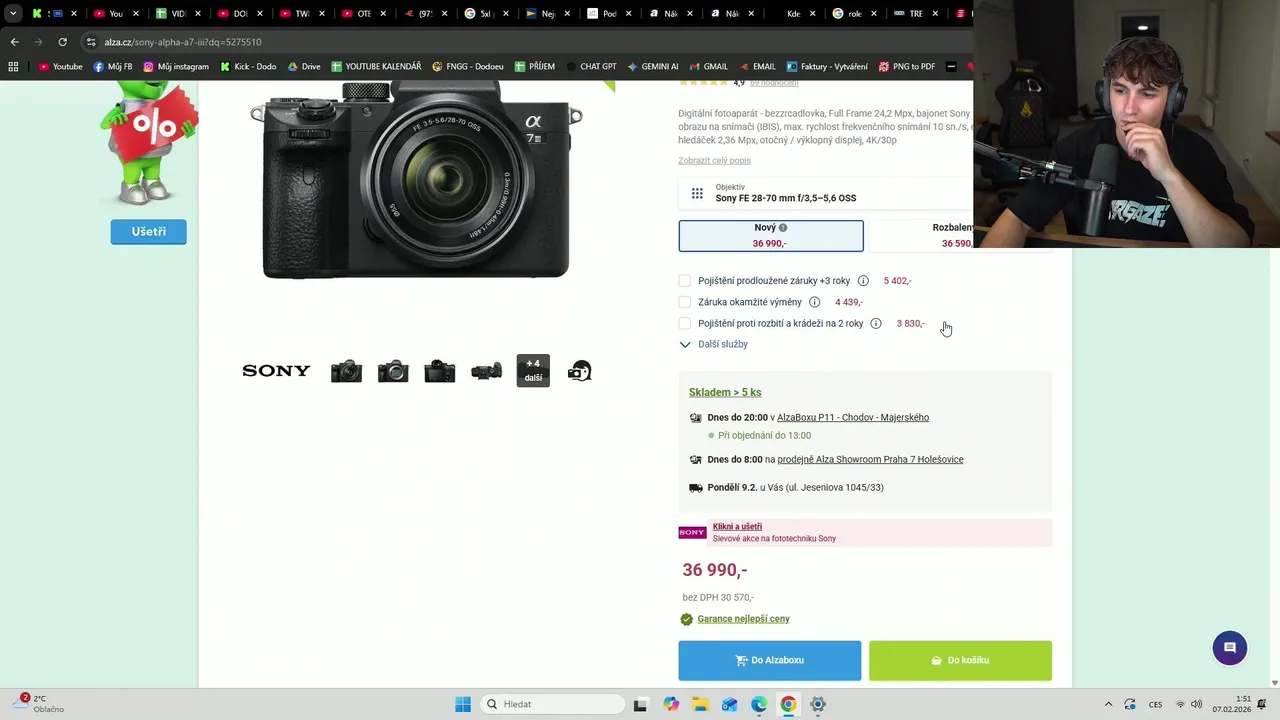Select the Nový condition option

pos(771,236)
